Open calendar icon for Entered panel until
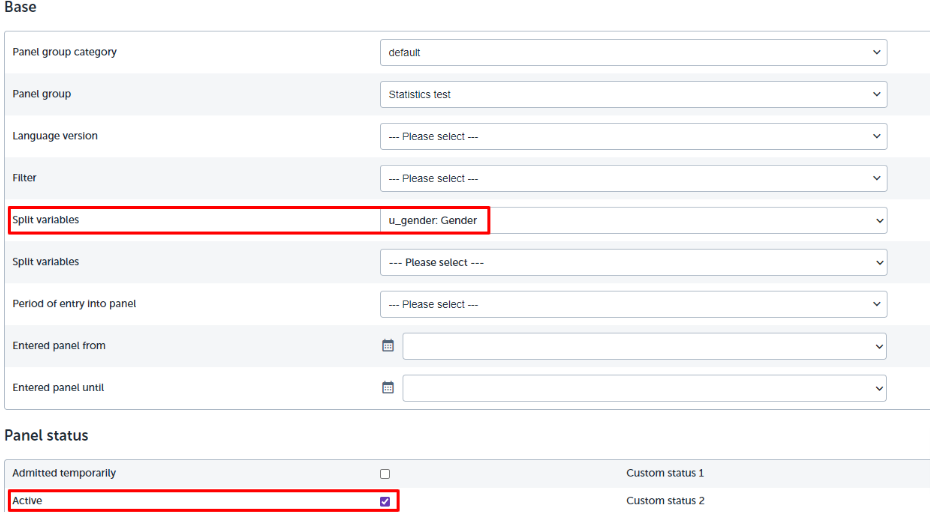The width and height of the screenshot is (930, 512). coord(388,388)
